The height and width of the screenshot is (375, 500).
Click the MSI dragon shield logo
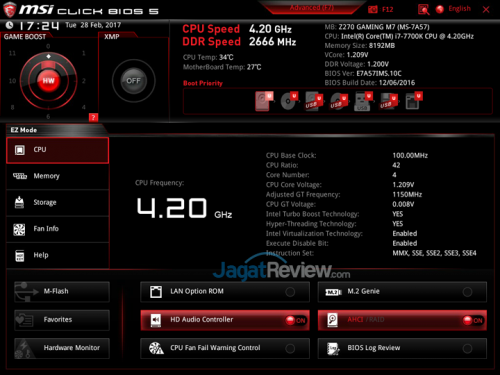pyautogui.click(x=9, y=9)
